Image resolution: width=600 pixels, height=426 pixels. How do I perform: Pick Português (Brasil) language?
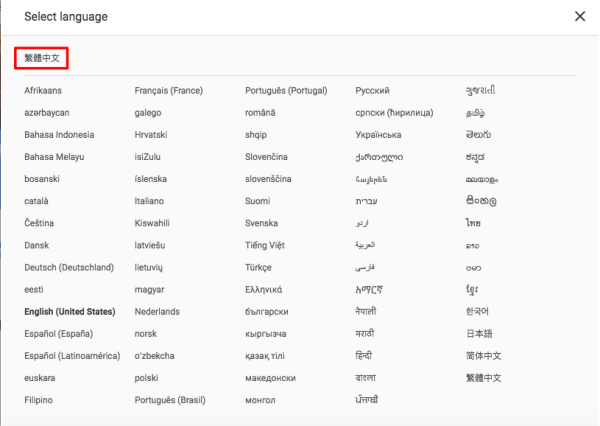pyautogui.click(x=169, y=399)
